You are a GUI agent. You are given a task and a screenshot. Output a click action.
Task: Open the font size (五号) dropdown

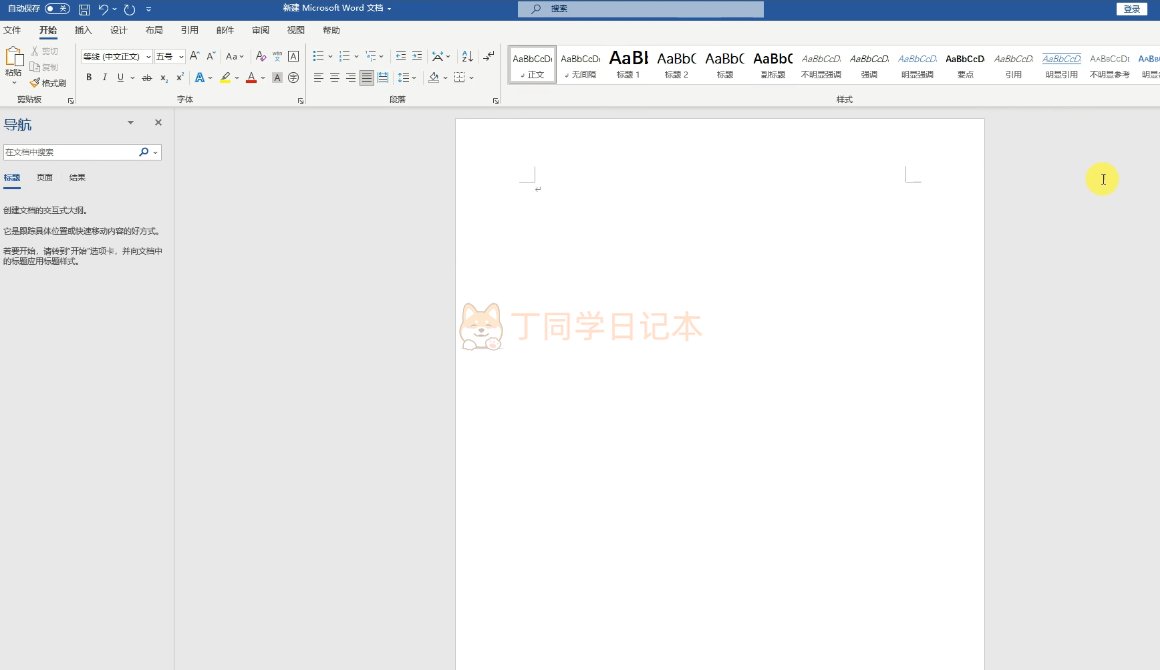click(181, 57)
